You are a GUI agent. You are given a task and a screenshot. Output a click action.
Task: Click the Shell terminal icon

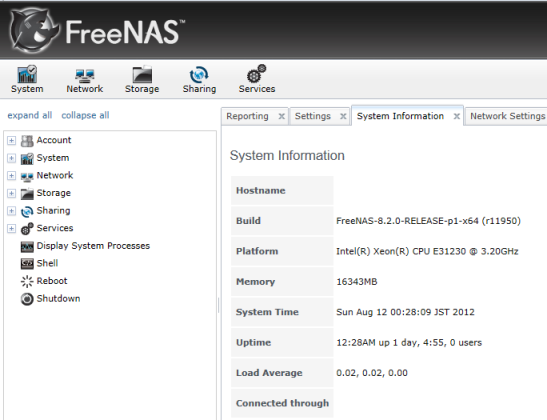(x=27, y=264)
